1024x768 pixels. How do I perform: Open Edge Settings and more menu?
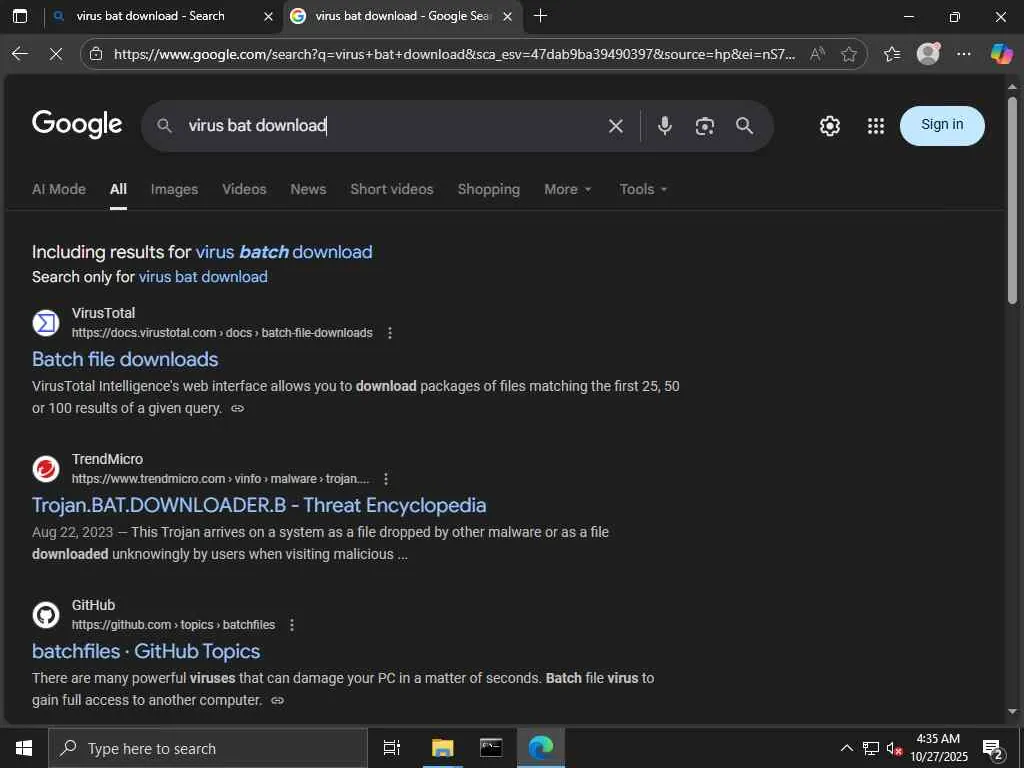(x=964, y=54)
